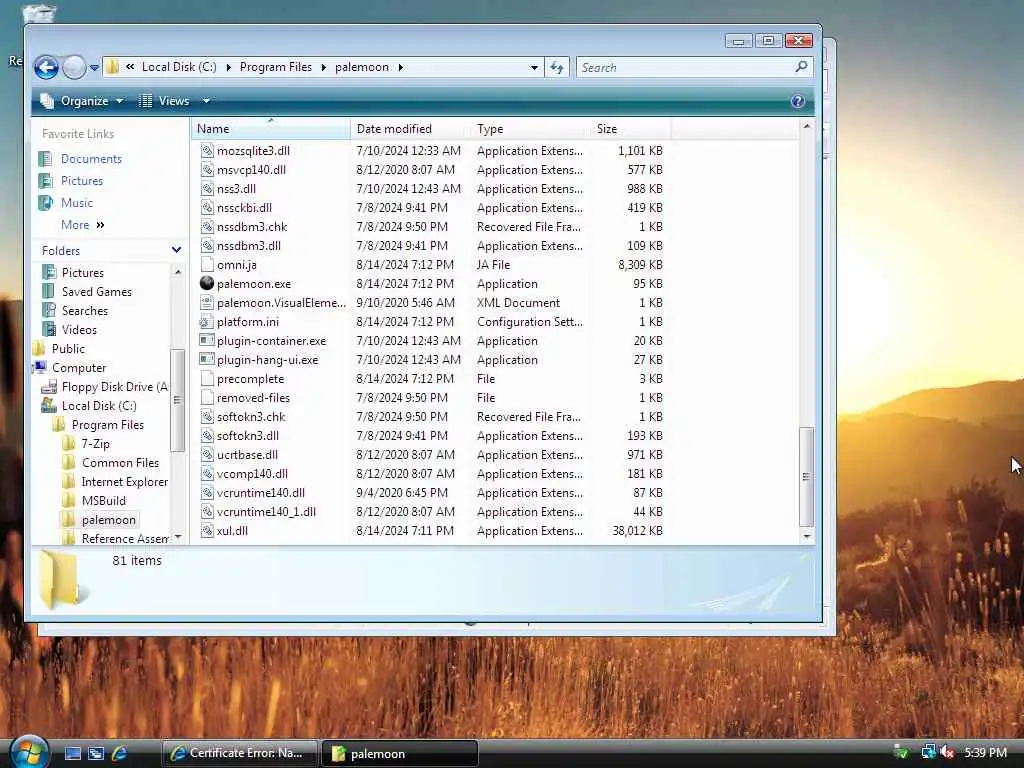The image size is (1024, 768).
Task: Click the Views button
Action: pyautogui.click(x=164, y=101)
